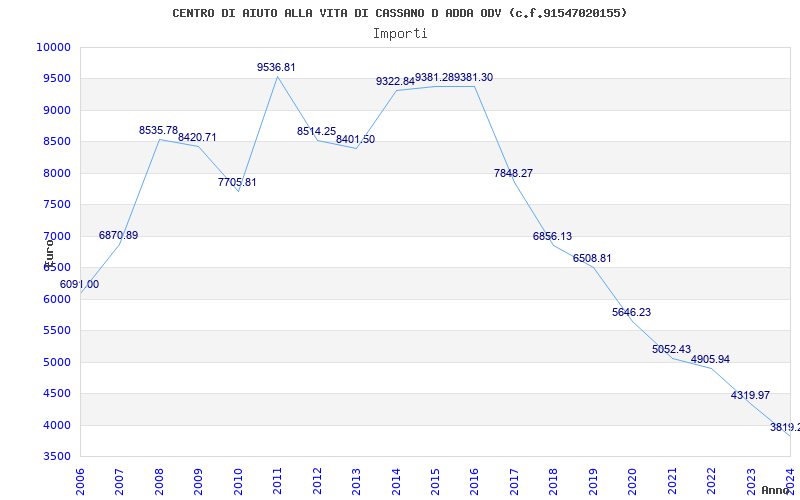Select the 5052.43 data label
This screenshot has width=800, height=500.
click(671, 350)
